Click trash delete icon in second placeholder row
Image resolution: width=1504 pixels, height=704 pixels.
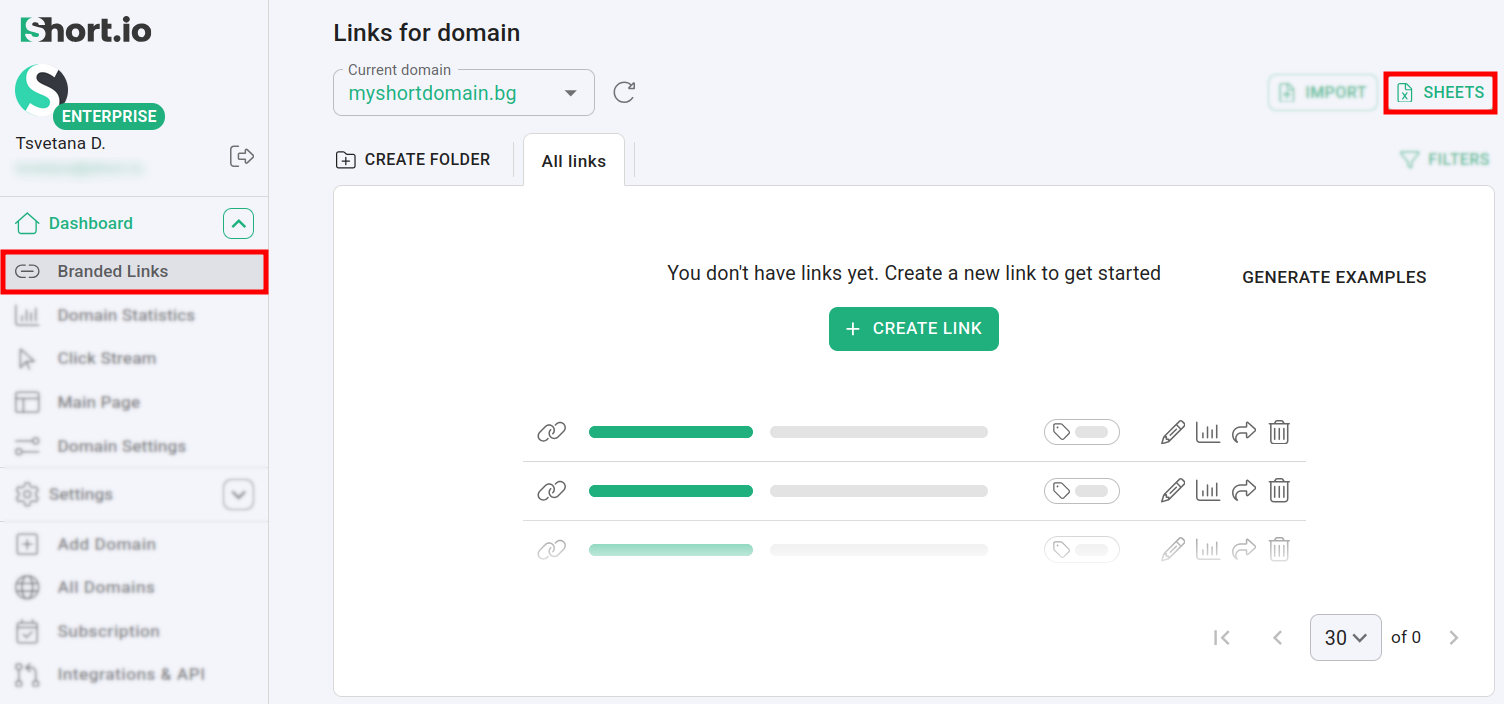coord(1279,491)
